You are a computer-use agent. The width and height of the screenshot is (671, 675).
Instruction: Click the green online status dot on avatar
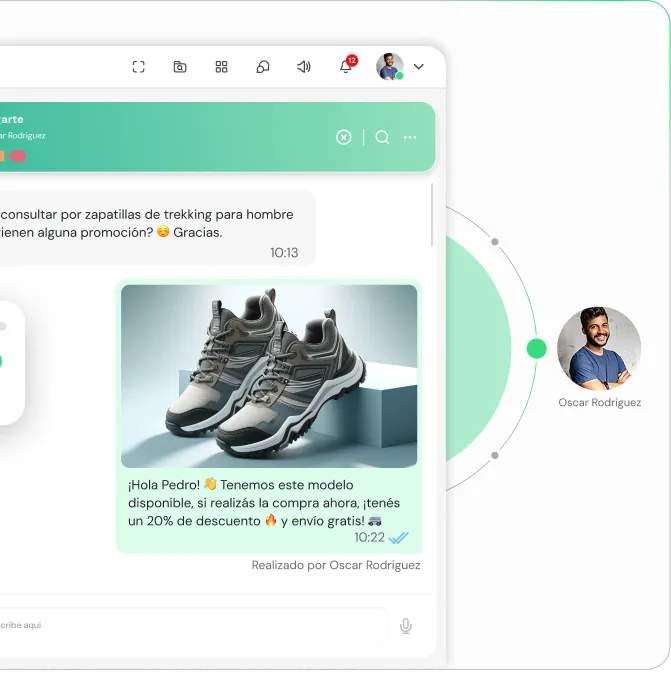[x=399, y=76]
